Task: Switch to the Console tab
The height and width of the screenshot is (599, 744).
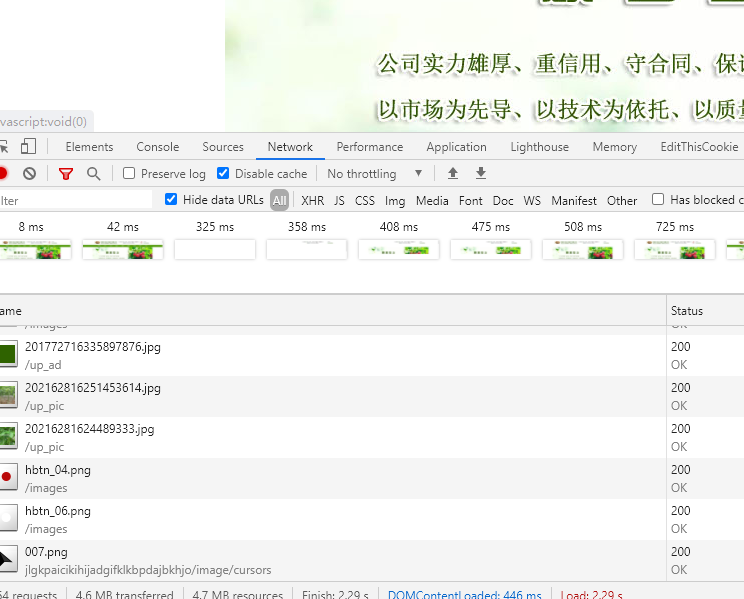Action: pos(157,147)
